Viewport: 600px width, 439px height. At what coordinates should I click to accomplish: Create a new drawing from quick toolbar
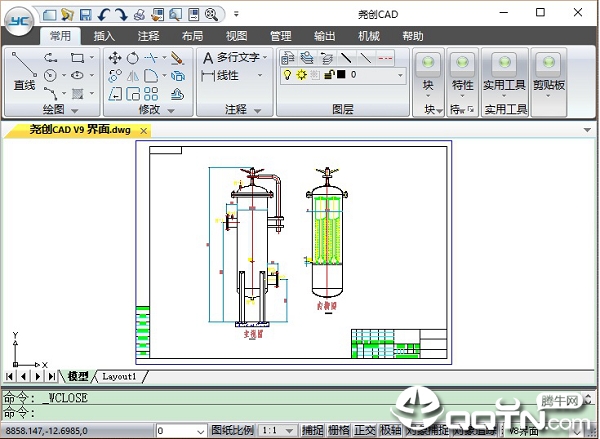point(50,15)
